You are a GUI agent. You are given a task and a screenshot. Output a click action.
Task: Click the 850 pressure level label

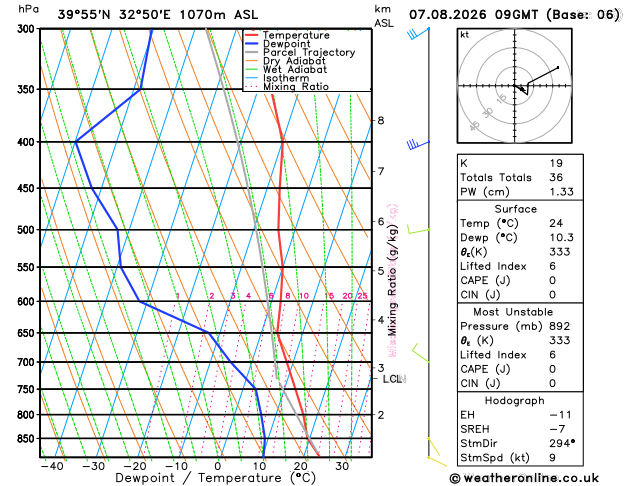(28, 439)
